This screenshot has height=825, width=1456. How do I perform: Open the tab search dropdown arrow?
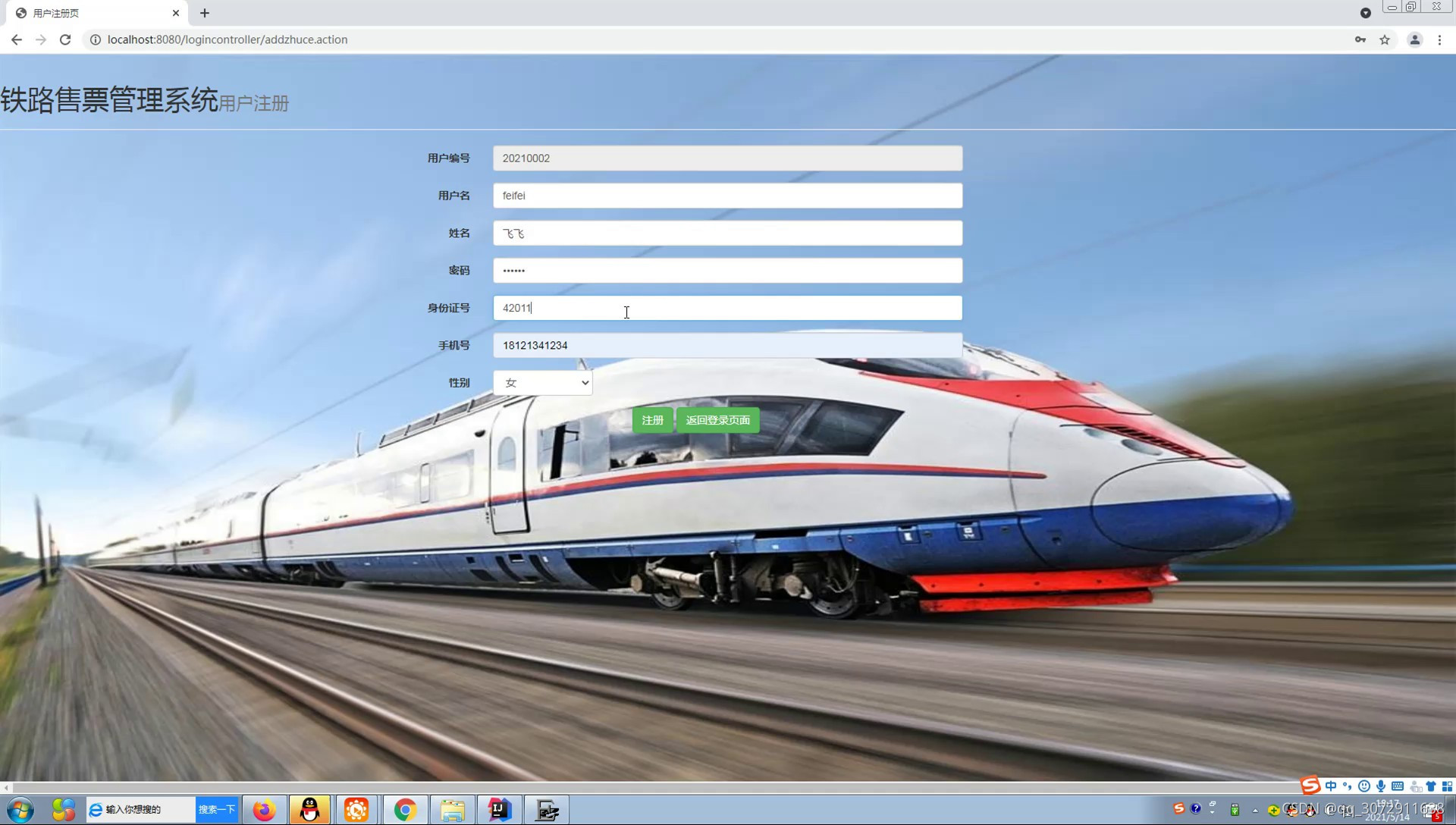(x=1365, y=13)
